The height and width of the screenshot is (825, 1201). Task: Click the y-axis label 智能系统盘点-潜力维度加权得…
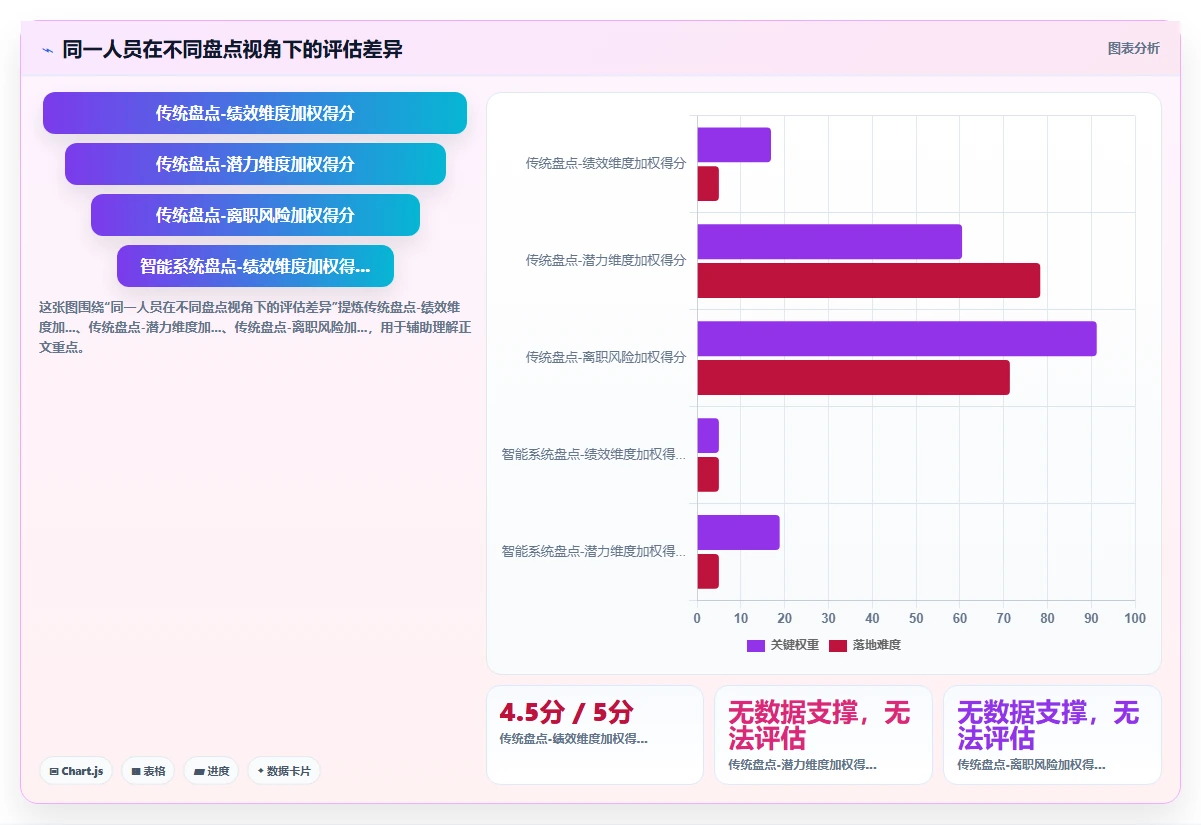coord(594,551)
